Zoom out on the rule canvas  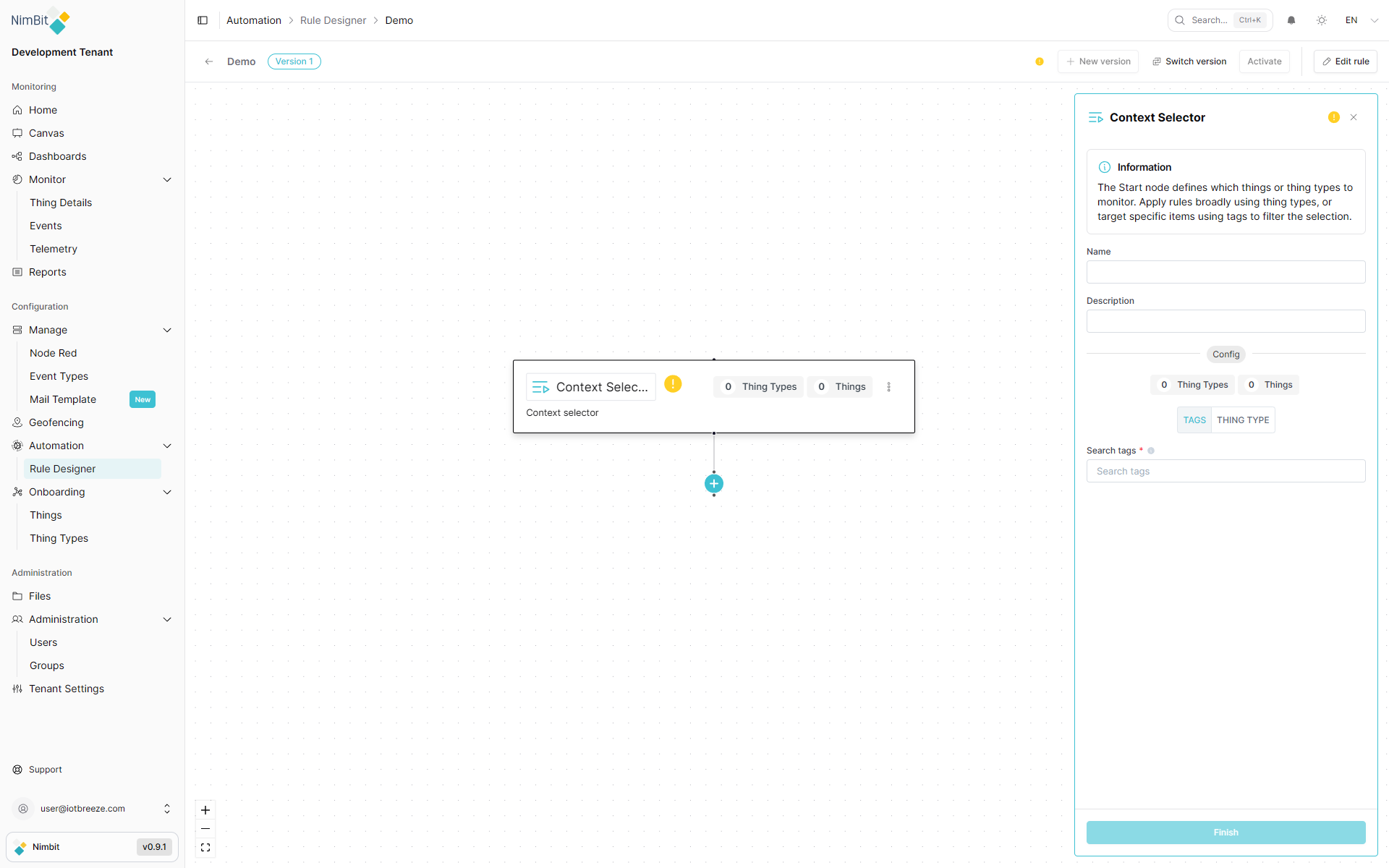click(205, 829)
